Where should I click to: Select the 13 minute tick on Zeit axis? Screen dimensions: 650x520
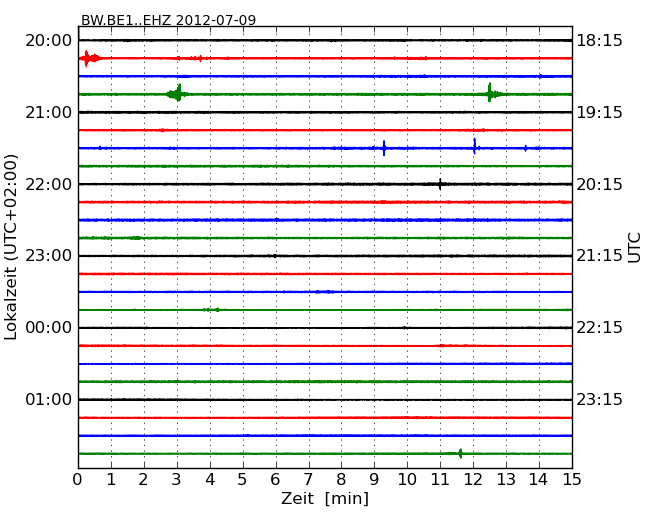click(x=506, y=479)
